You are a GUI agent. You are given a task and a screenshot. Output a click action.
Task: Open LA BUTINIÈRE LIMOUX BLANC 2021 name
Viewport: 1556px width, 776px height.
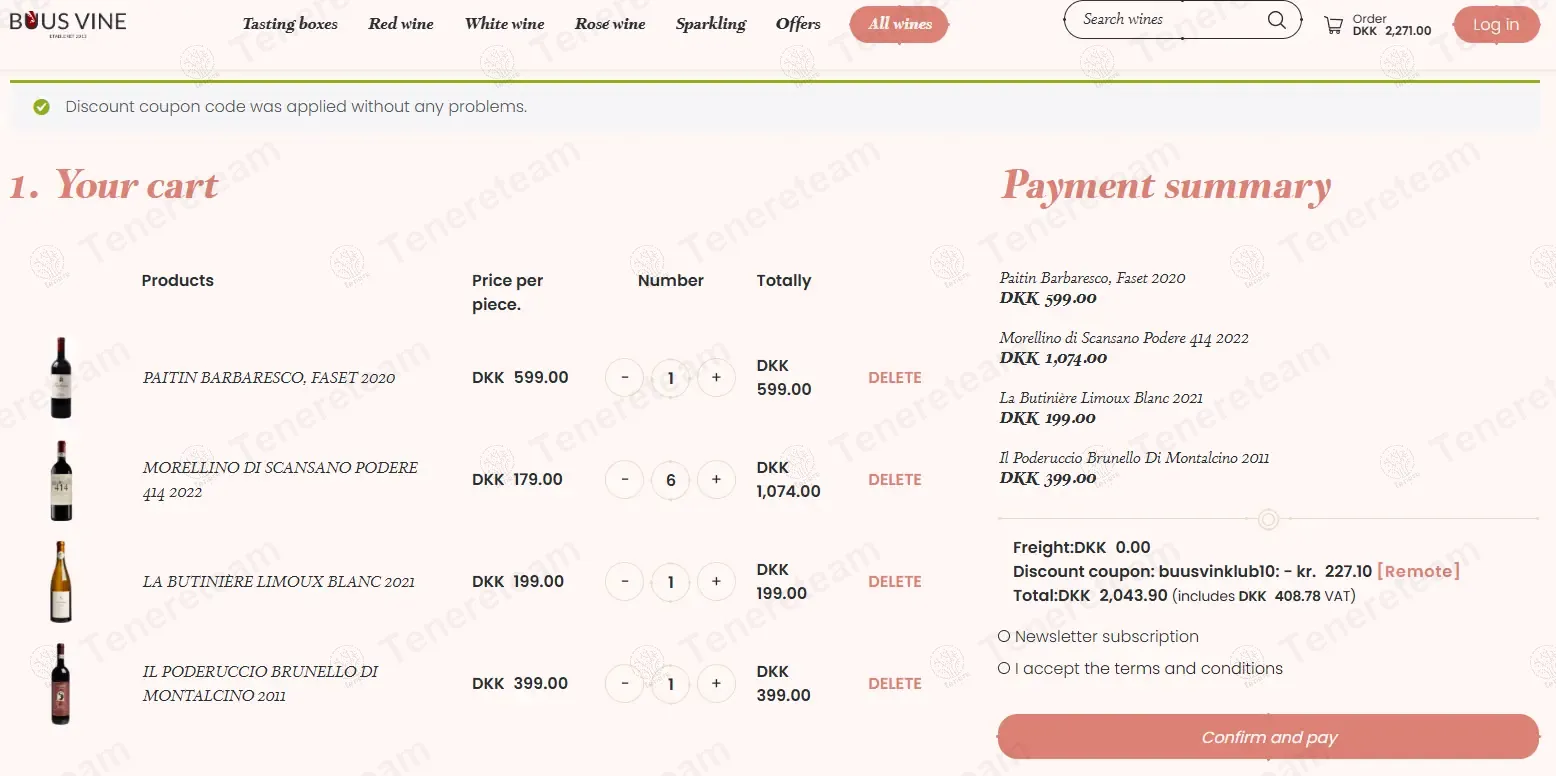[x=279, y=582]
